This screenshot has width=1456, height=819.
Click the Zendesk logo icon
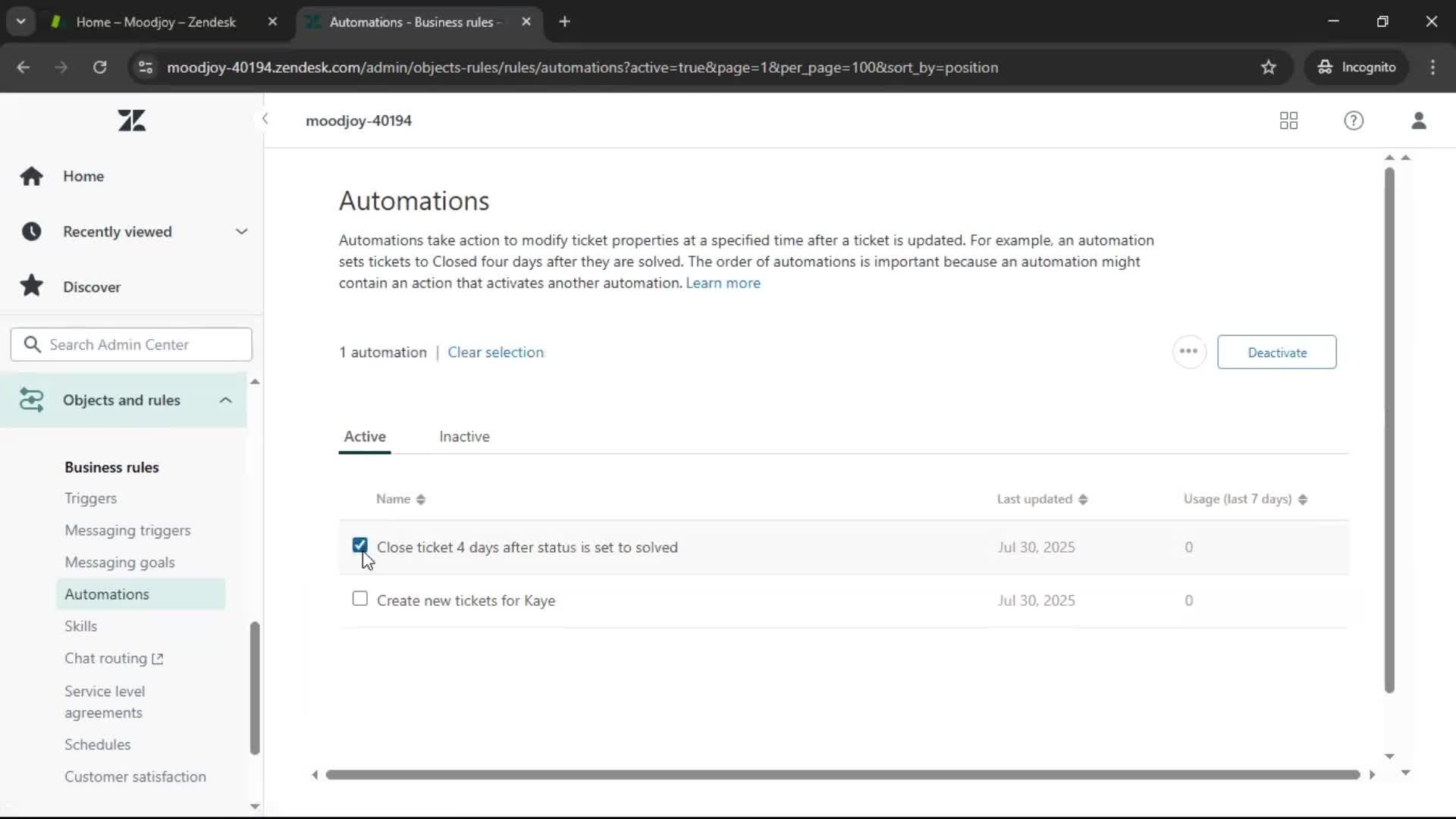click(x=132, y=121)
